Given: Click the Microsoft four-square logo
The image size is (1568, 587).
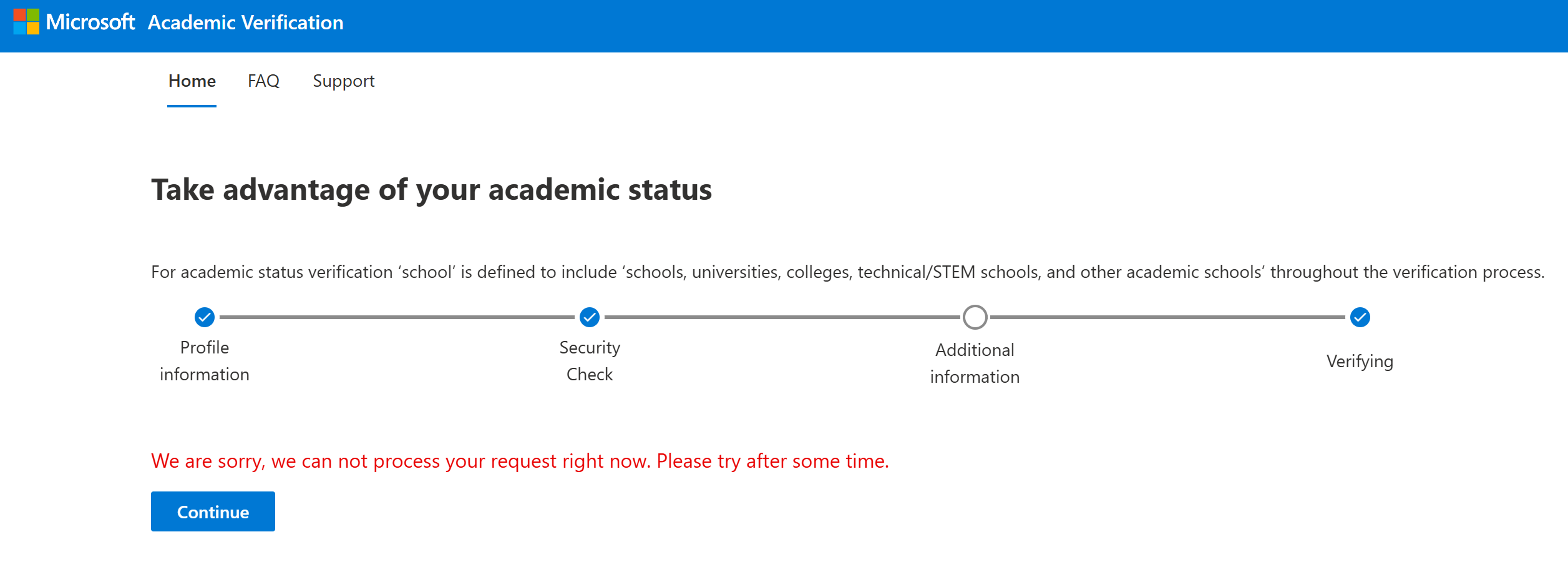Looking at the screenshot, I should (x=26, y=22).
